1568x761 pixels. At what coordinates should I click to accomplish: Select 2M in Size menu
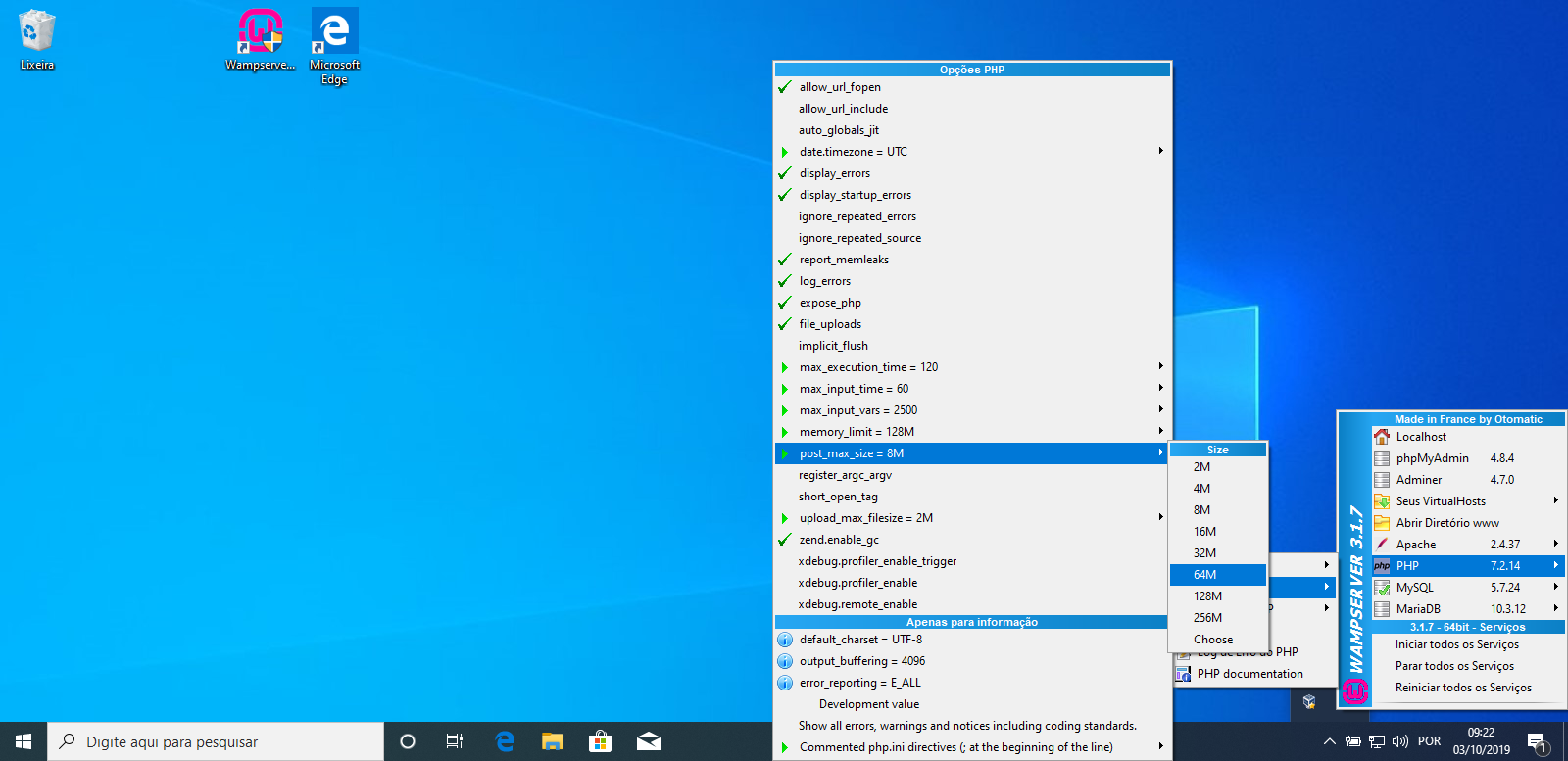pos(1218,467)
